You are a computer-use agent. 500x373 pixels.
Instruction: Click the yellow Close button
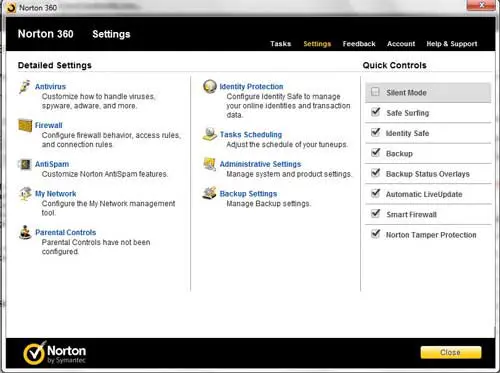coord(451,352)
